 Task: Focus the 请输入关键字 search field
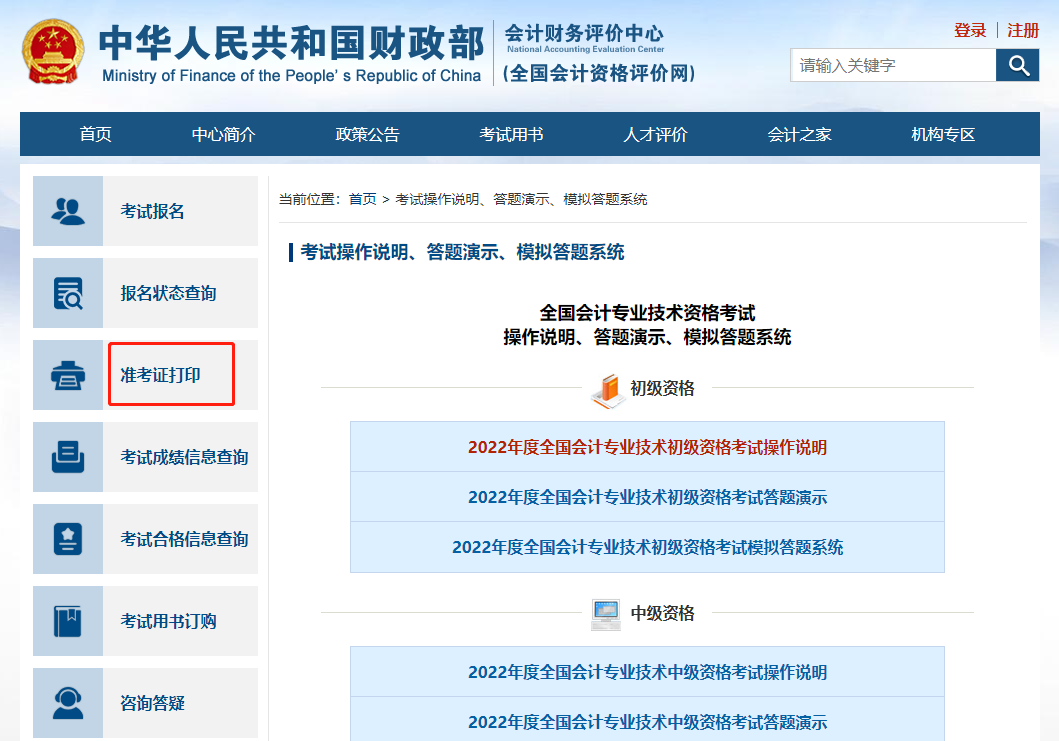(892, 66)
